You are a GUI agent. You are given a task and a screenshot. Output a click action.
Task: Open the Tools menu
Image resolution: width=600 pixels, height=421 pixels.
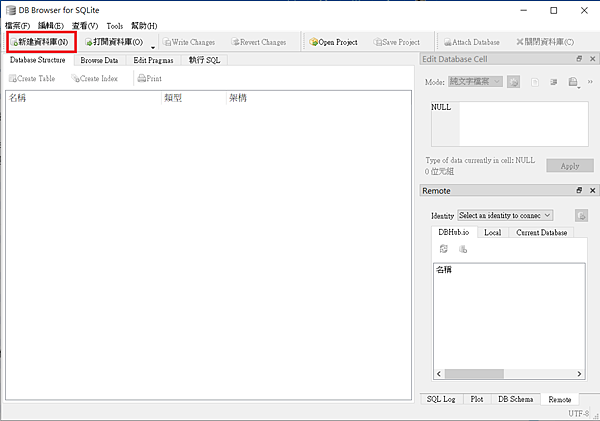pos(115,26)
